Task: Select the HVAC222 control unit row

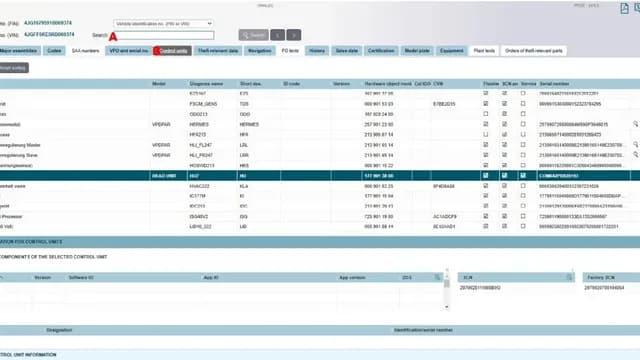Action: point(320,186)
